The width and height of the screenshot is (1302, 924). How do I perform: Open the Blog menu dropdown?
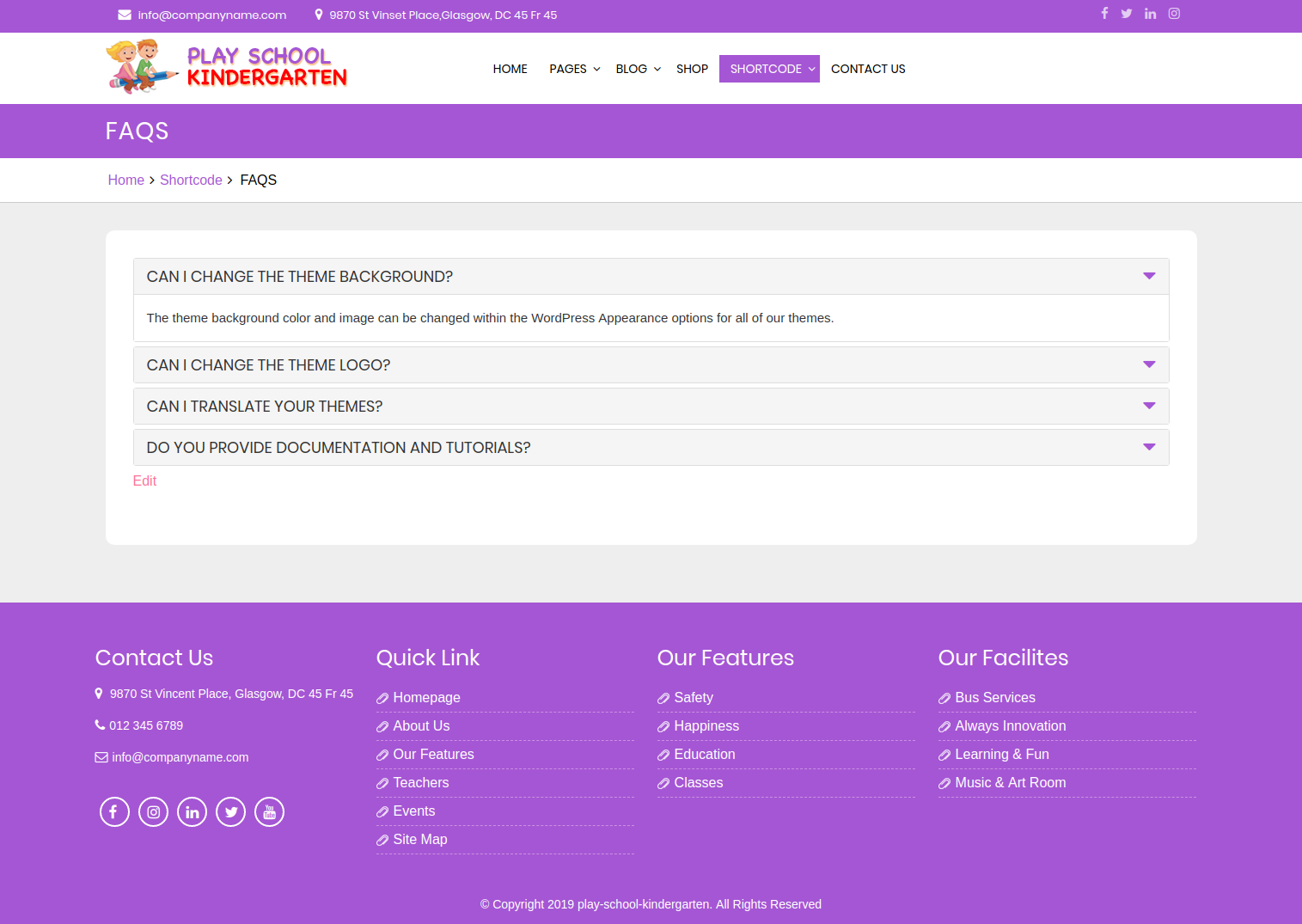point(638,69)
